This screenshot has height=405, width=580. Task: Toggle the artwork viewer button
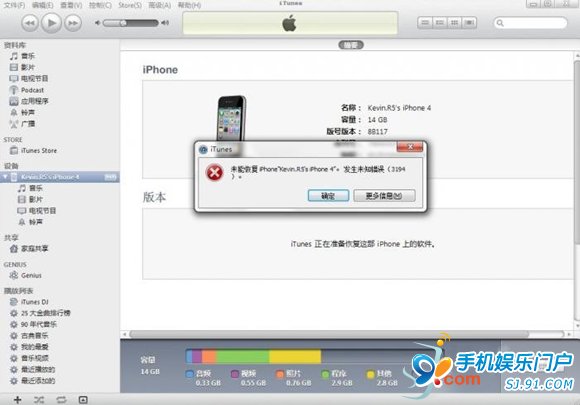pos(83,399)
